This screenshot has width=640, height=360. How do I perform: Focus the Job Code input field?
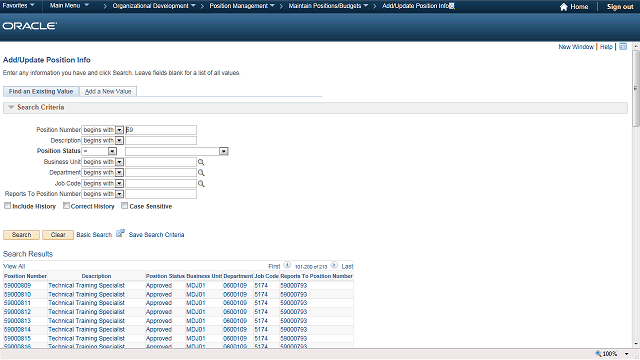click(161, 184)
